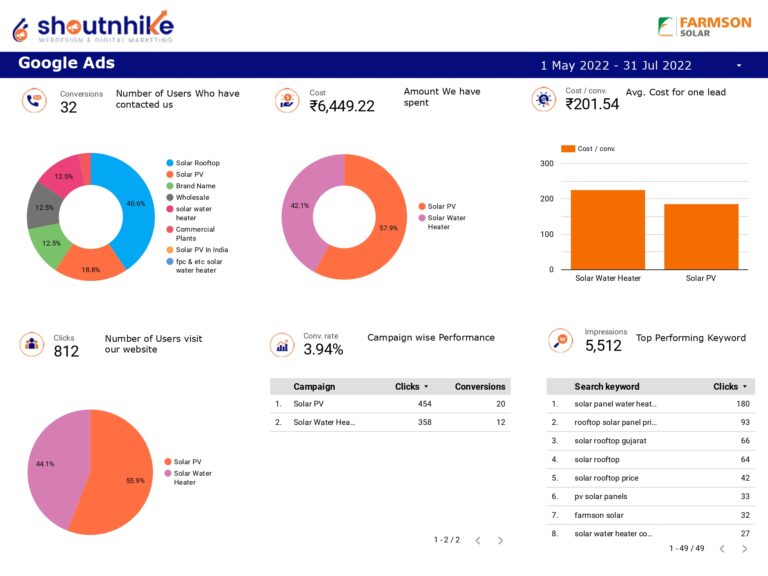Image resolution: width=768 pixels, height=576 pixels.
Task: Toggle Brand Name legend entry
Action: click(195, 186)
